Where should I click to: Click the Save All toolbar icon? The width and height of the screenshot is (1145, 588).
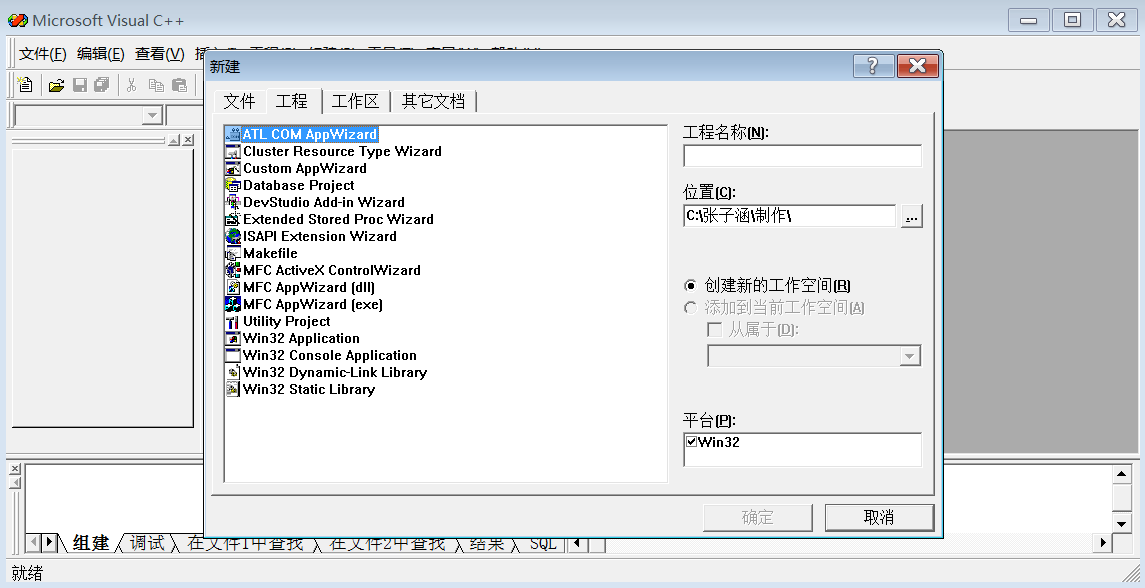click(x=102, y=85)
